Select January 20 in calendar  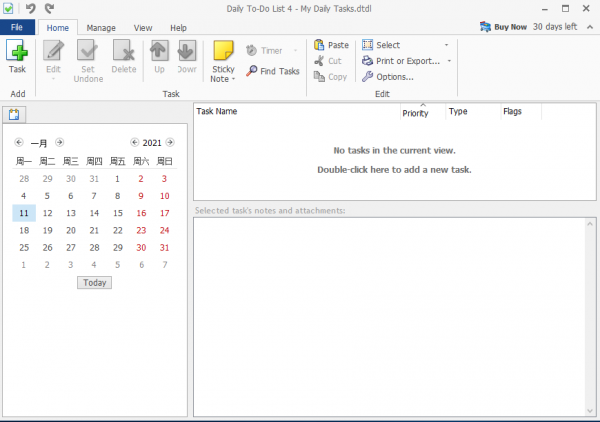point(71,230)
